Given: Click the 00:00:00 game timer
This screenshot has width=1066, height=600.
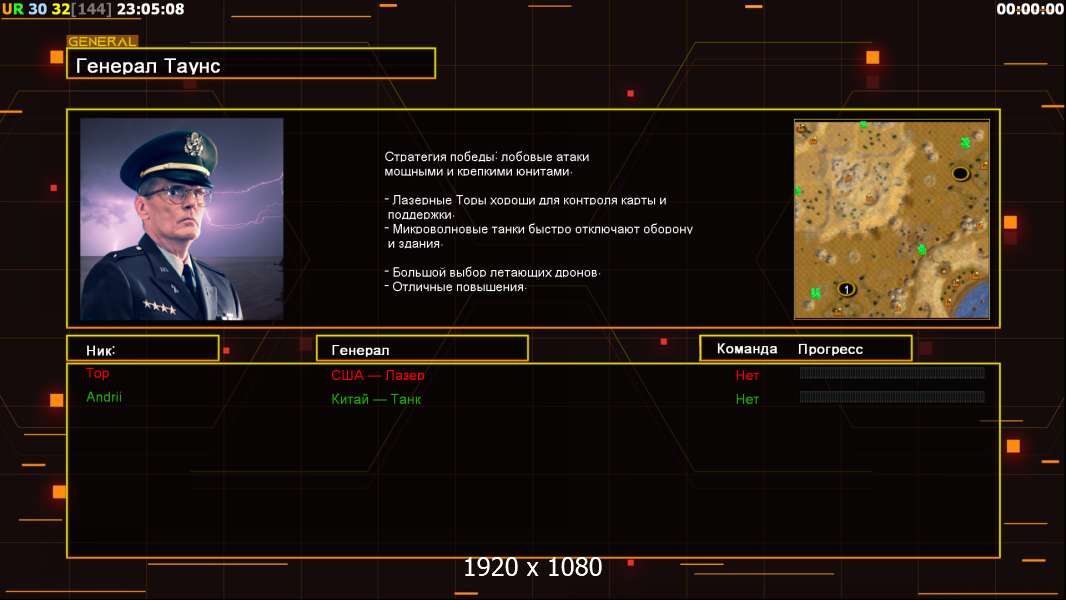Looking at the screenshot, I should tap(1030, 9).
